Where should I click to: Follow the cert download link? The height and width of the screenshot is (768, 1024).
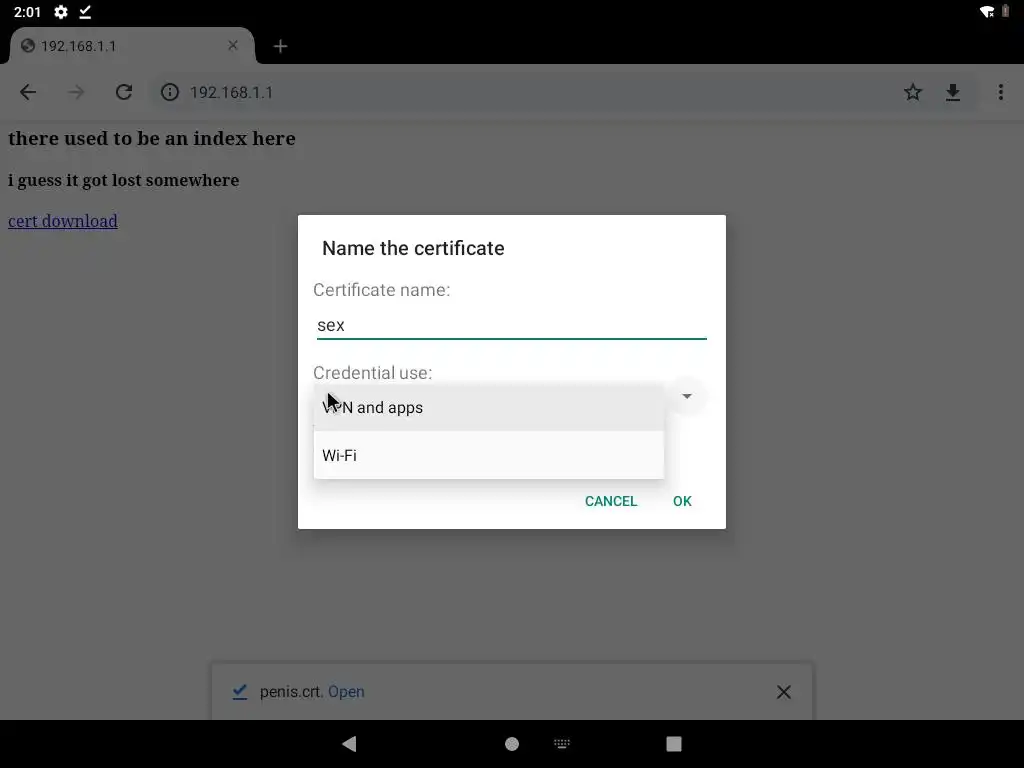click(63, 221)
